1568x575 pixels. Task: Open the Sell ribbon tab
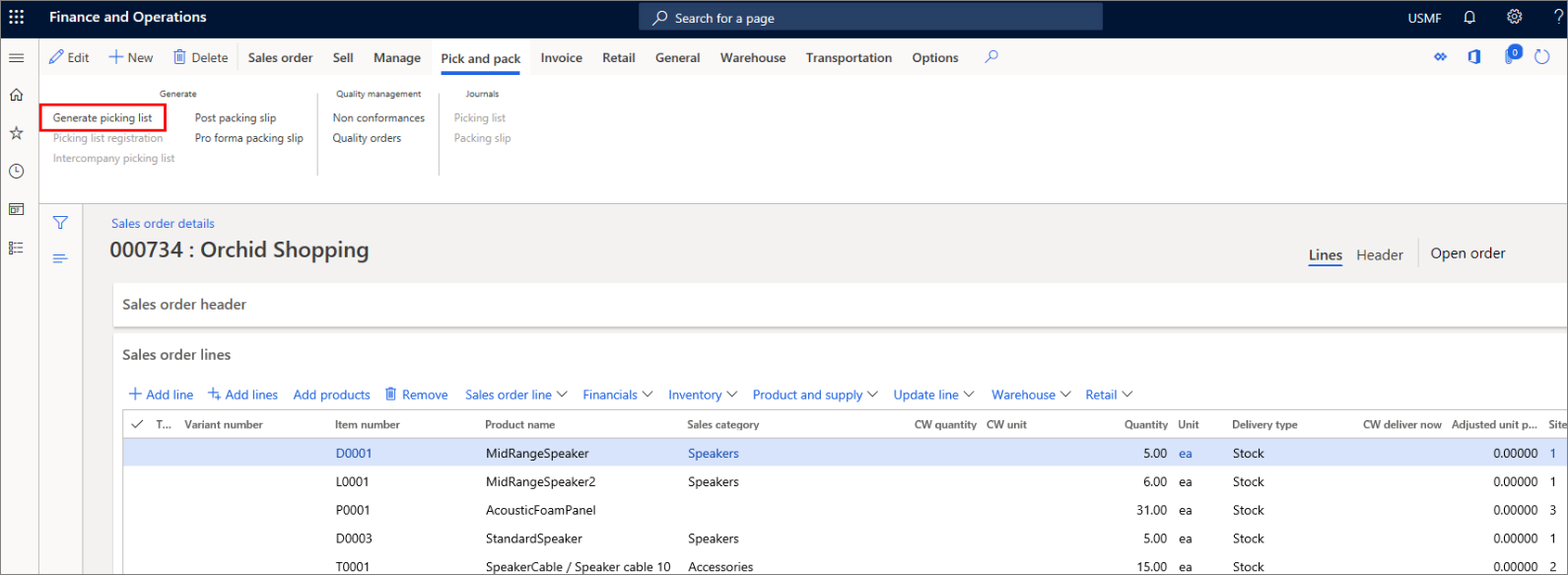point(343,58)
